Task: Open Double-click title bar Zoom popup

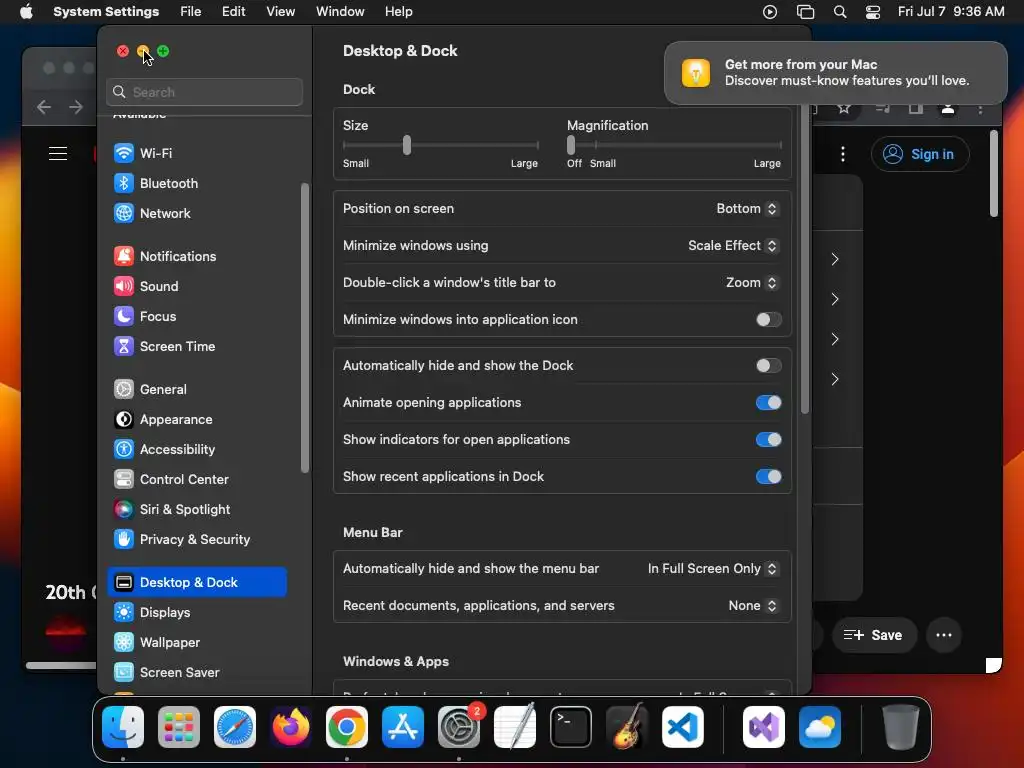Action: click(x=752, y=283)
